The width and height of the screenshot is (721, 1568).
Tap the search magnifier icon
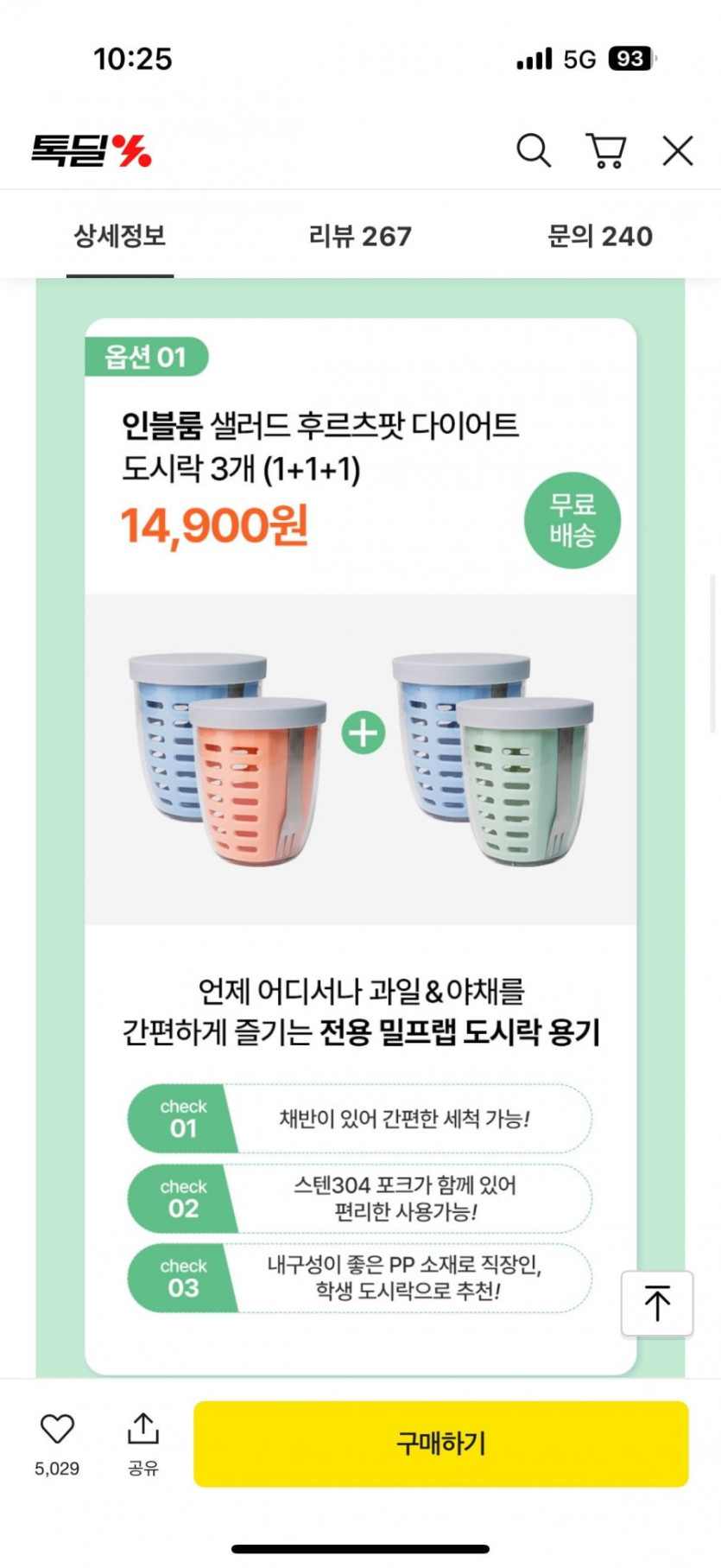pyautogui.click(x=534, y=150)
